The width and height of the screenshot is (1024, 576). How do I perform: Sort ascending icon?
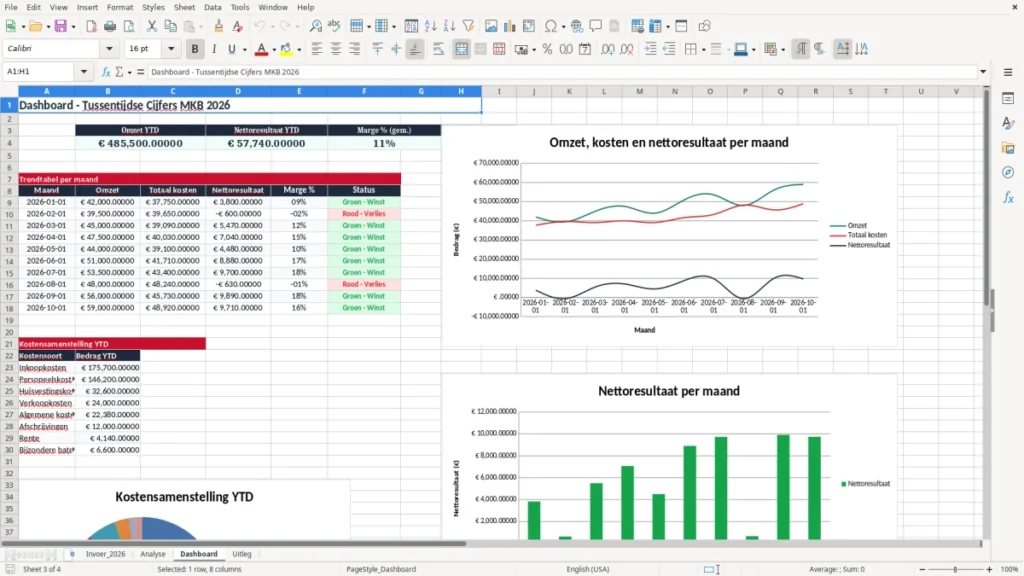pyautogui.click(x=430, y=26)
